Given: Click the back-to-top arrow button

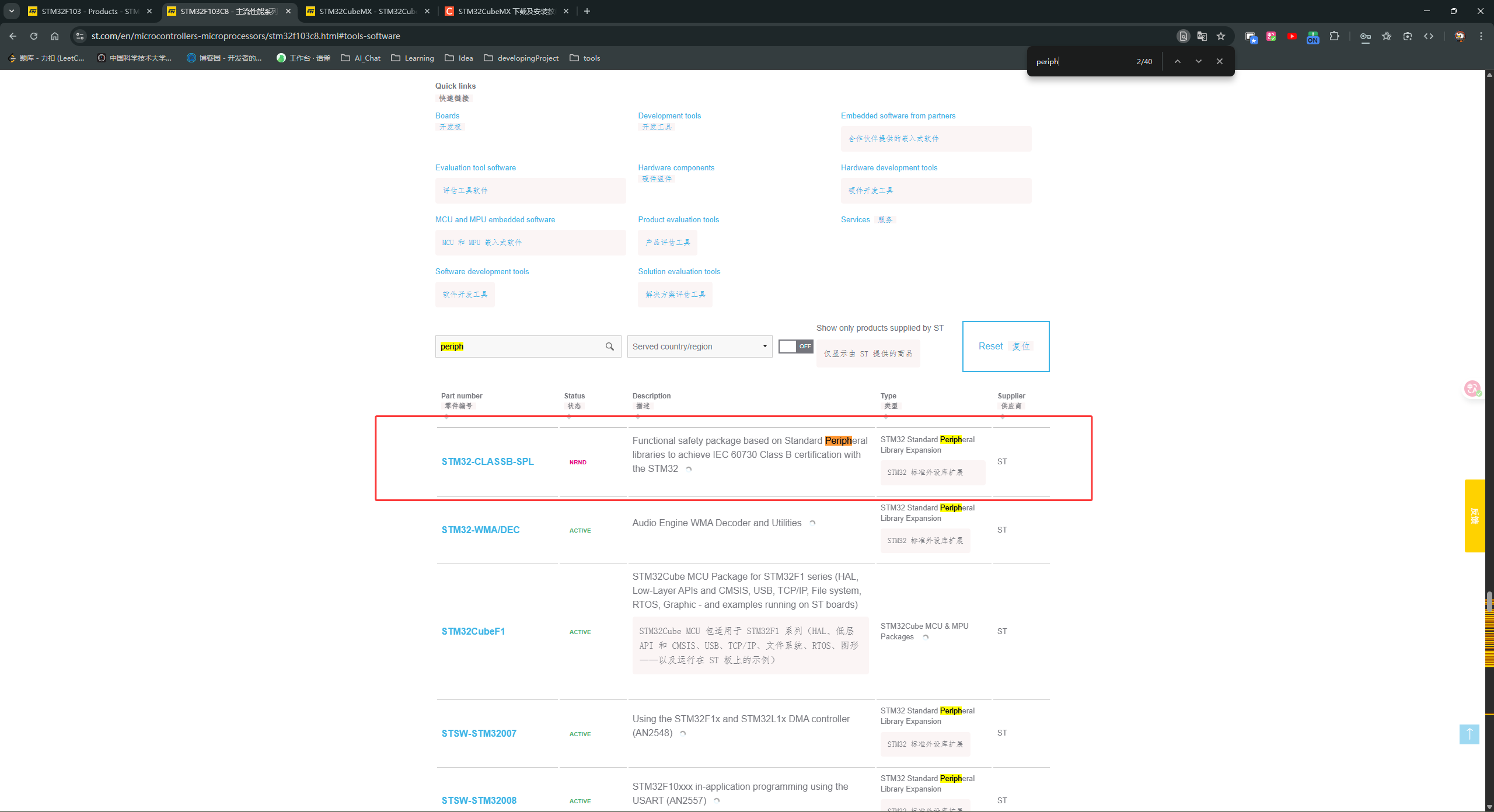Looking at the screenshot, I should 1469,734.
